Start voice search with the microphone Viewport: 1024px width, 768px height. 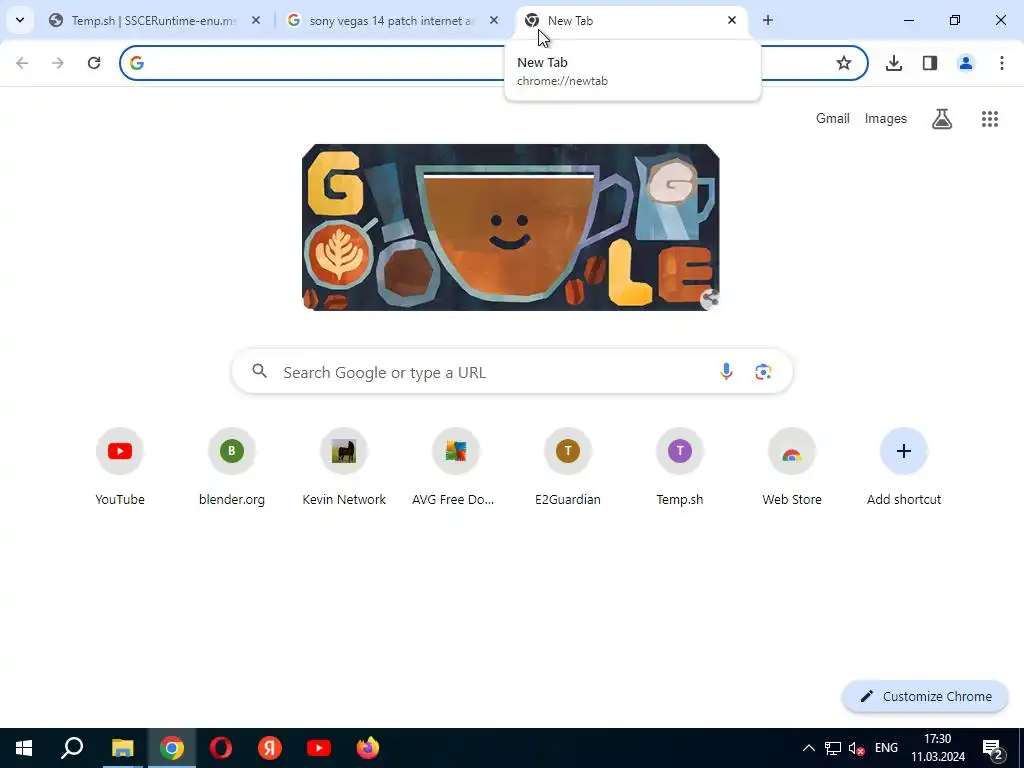pyautogui.click(x=726, y=372)
